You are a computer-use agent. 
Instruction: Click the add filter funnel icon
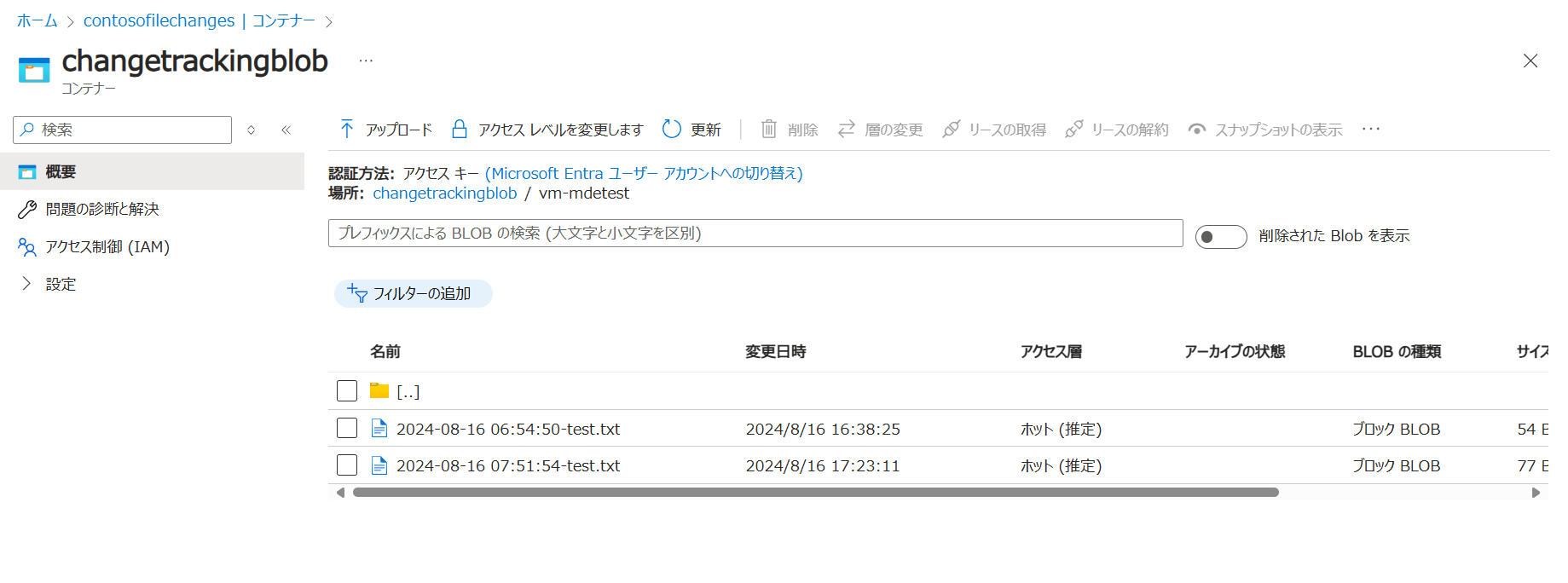click(357, 293)
